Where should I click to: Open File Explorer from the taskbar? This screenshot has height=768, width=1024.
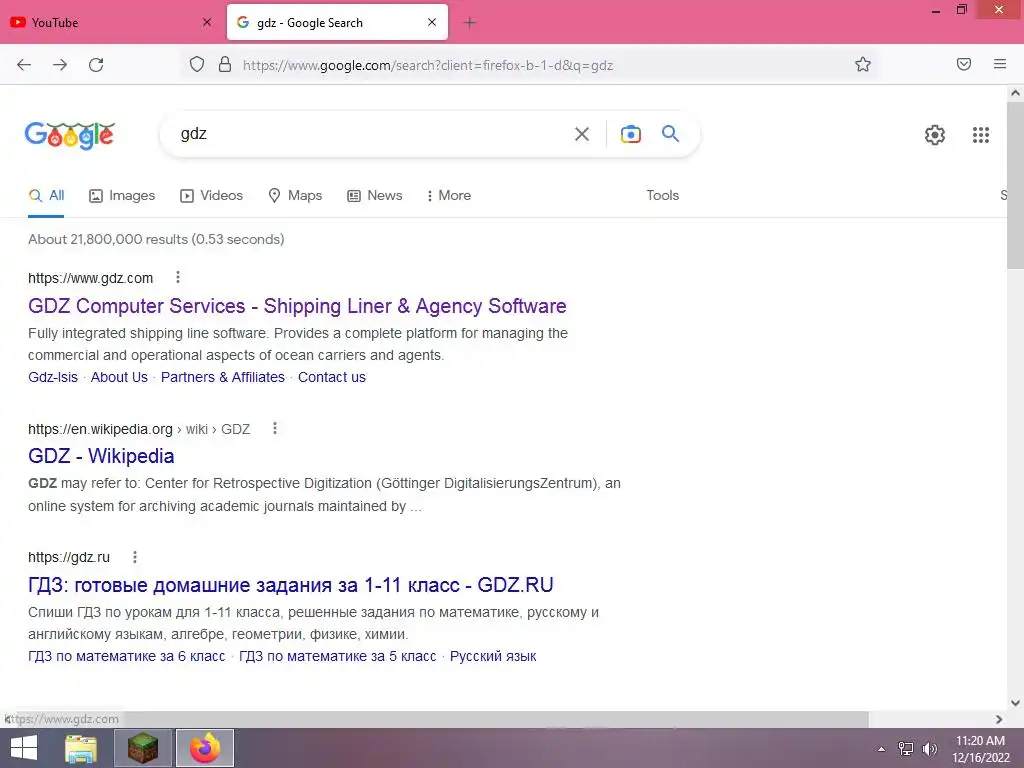(x=81, y=748)
